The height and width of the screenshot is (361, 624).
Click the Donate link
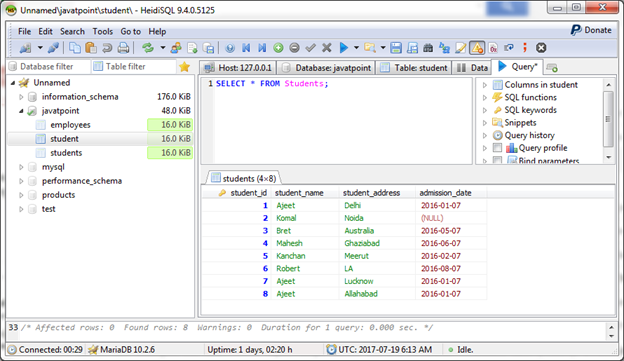coord(591,30)
